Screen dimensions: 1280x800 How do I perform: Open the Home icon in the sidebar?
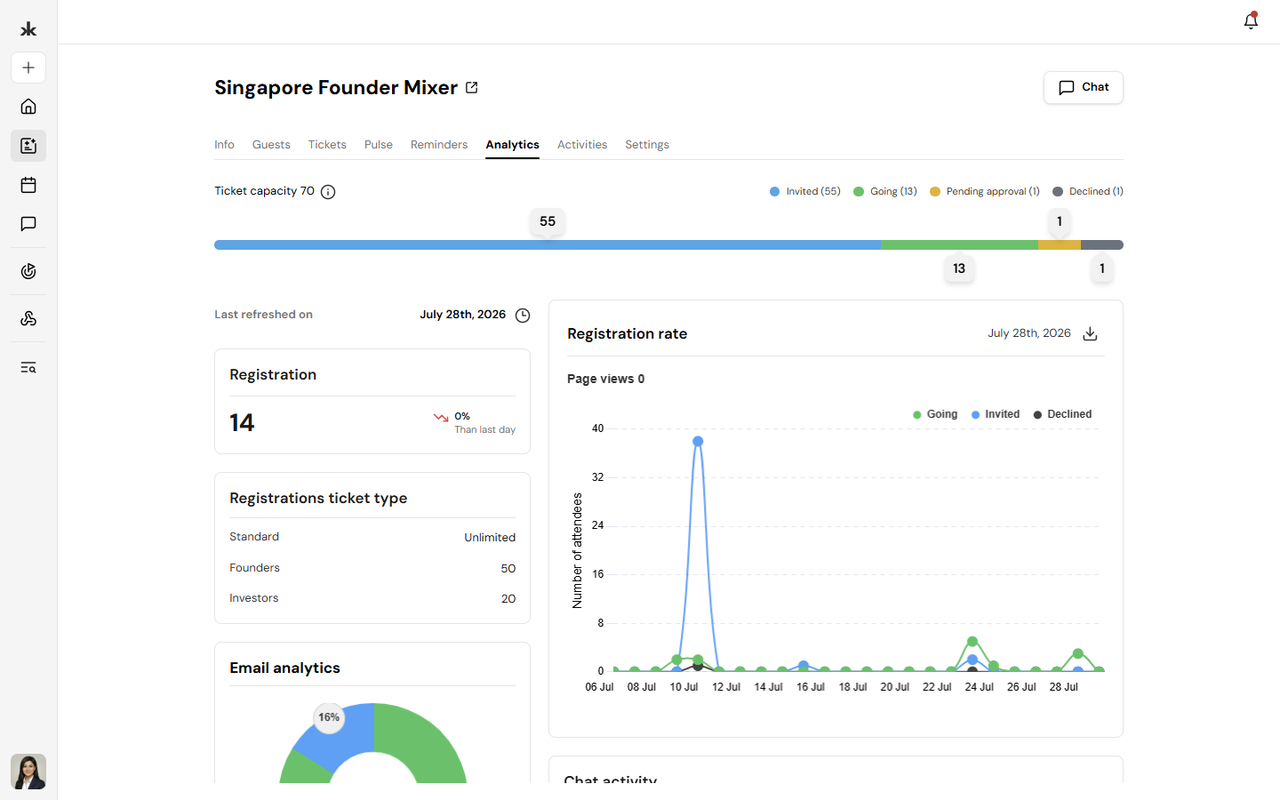(x=28, y=107)
